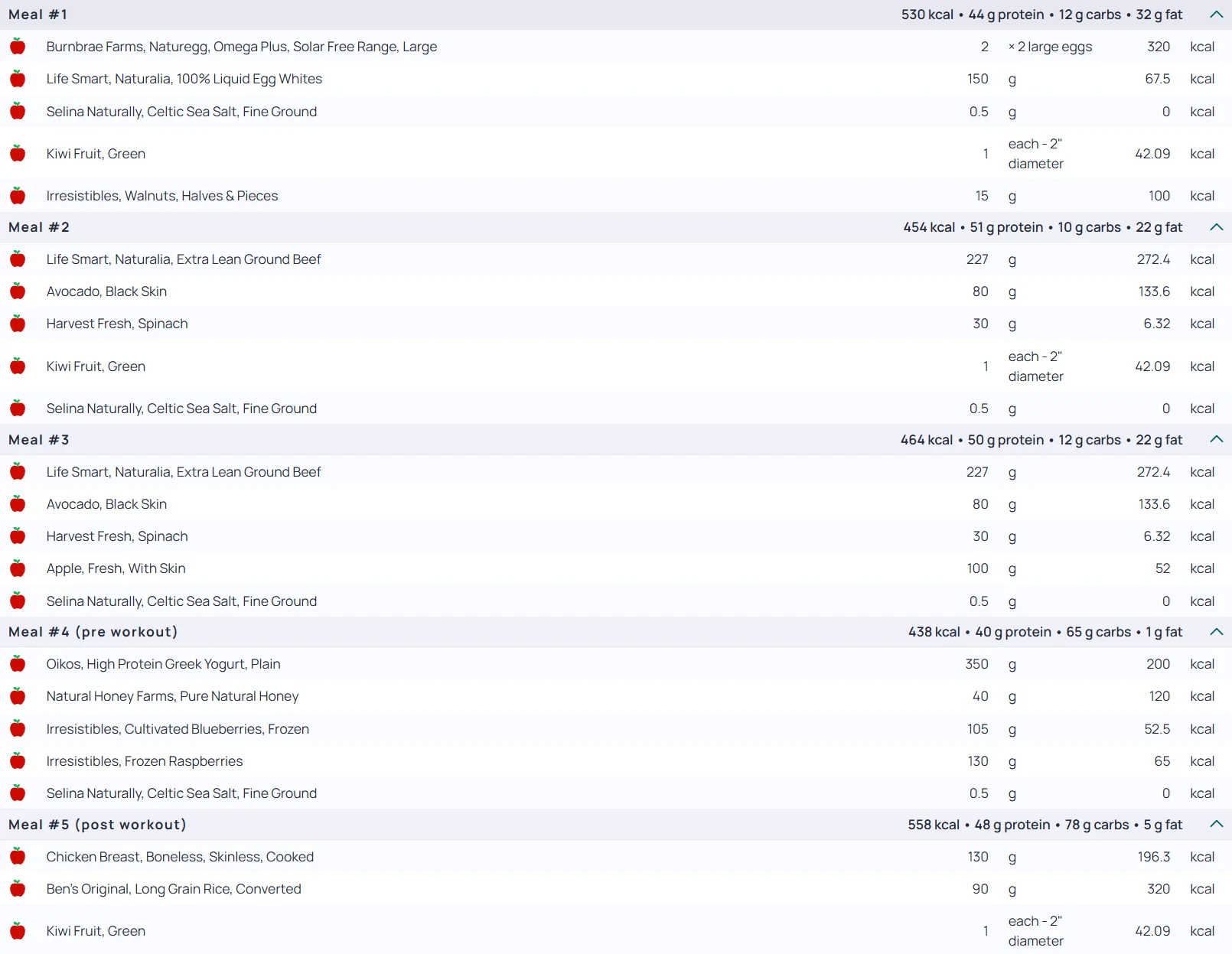The height and width of the screenshot is (954, 1232).
Task: Click the apple icon beside Chicken Breast, Boneless
Action: pos(18,857)
